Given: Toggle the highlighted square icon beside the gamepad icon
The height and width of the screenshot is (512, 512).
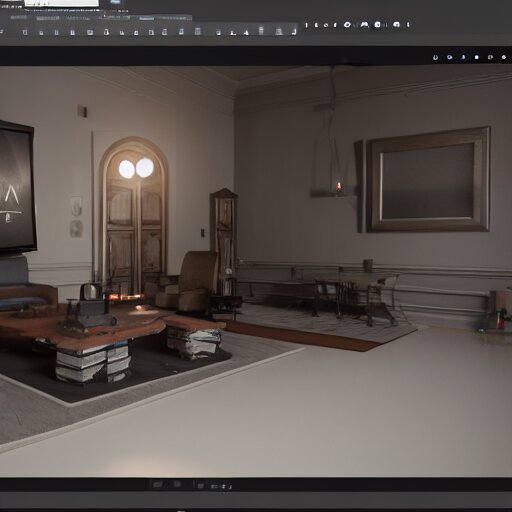Looking at the screenshot, I should pos(378,24).
